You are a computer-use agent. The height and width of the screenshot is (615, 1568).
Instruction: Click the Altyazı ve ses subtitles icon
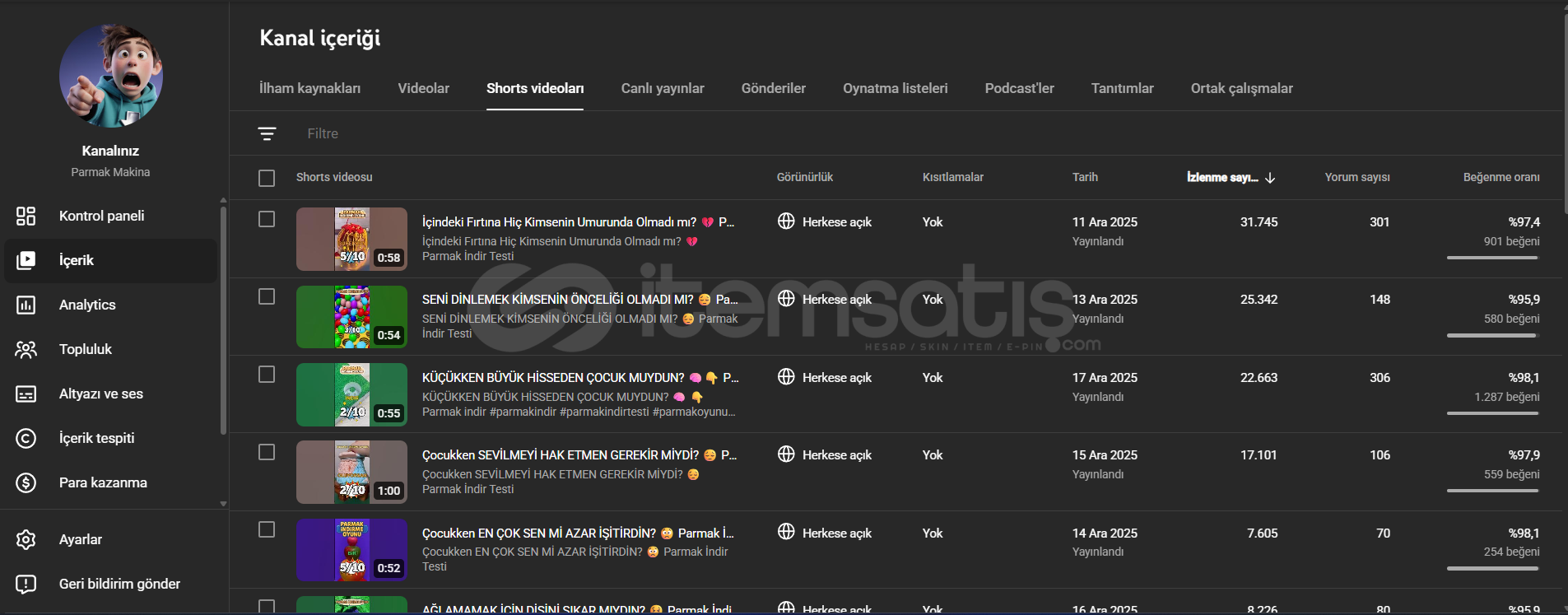(x=26, y=394)
